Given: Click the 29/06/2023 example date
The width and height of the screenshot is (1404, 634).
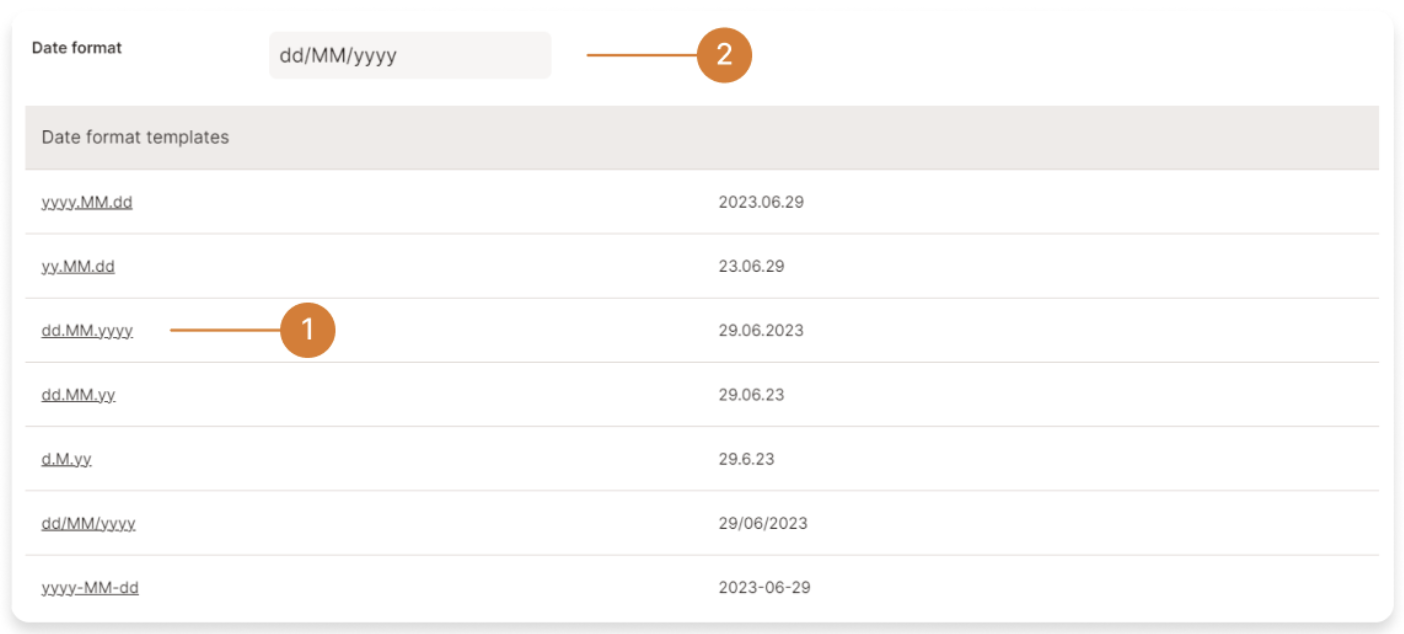Looking at the screenshot, I should 763,523.
